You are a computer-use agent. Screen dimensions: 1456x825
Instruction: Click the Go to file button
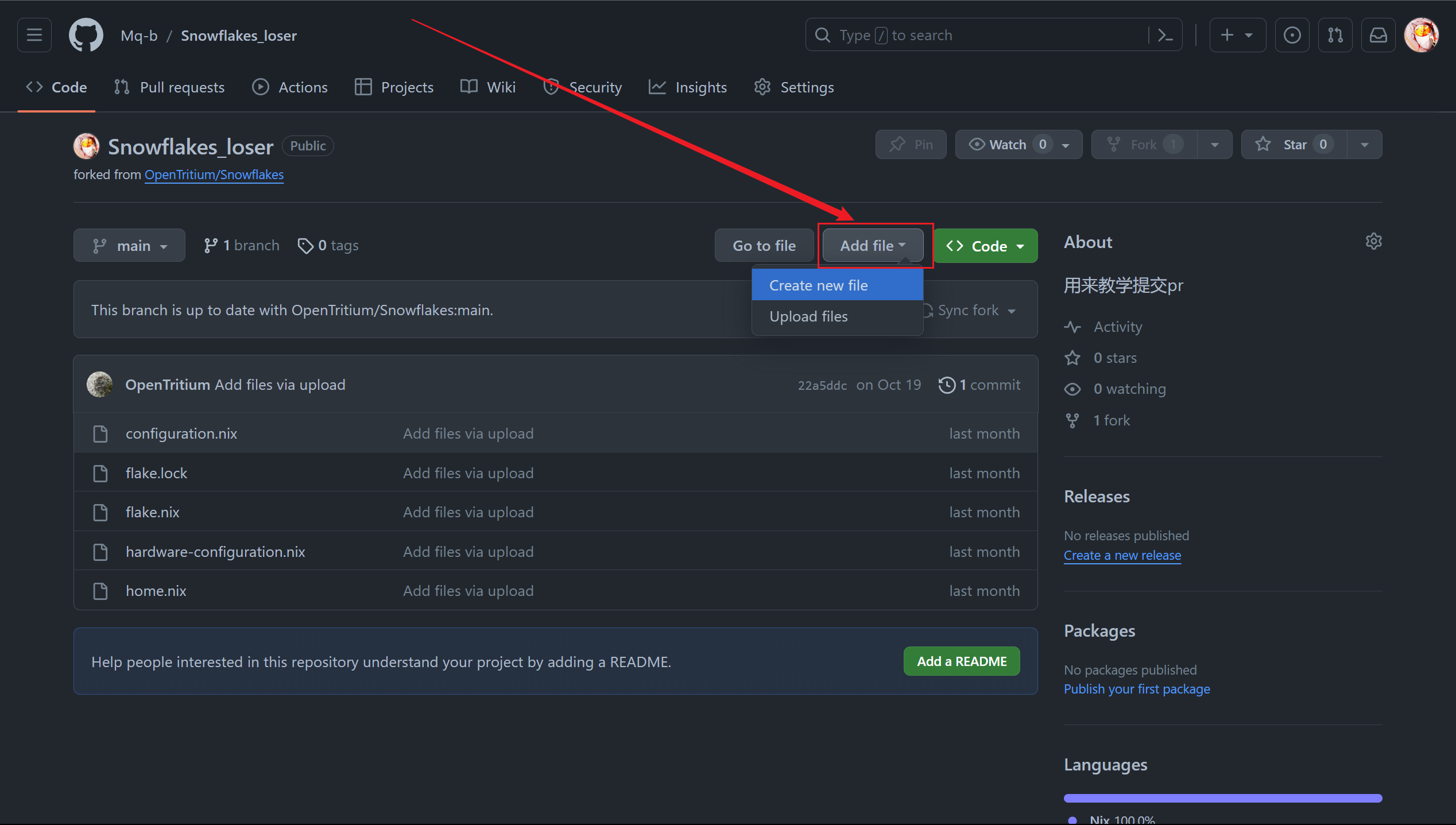point(764,246)
